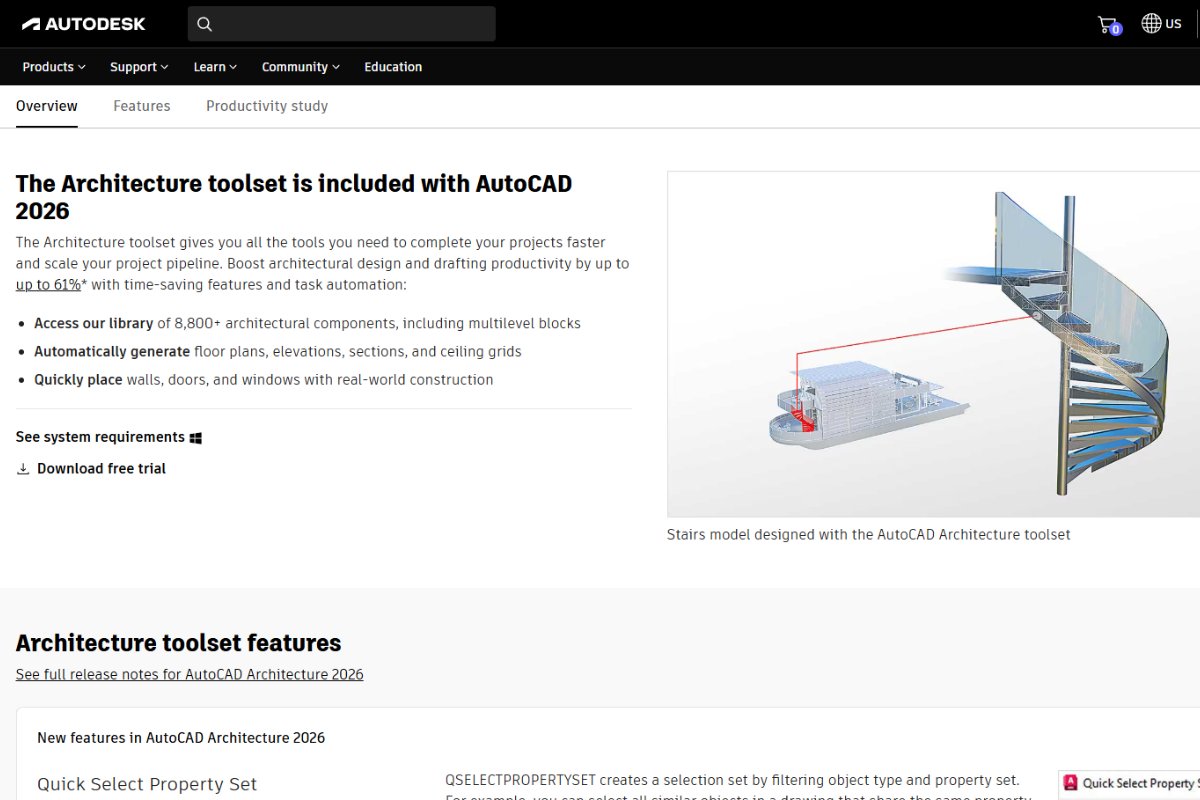Click the Autodesk logo

[84, 24]
